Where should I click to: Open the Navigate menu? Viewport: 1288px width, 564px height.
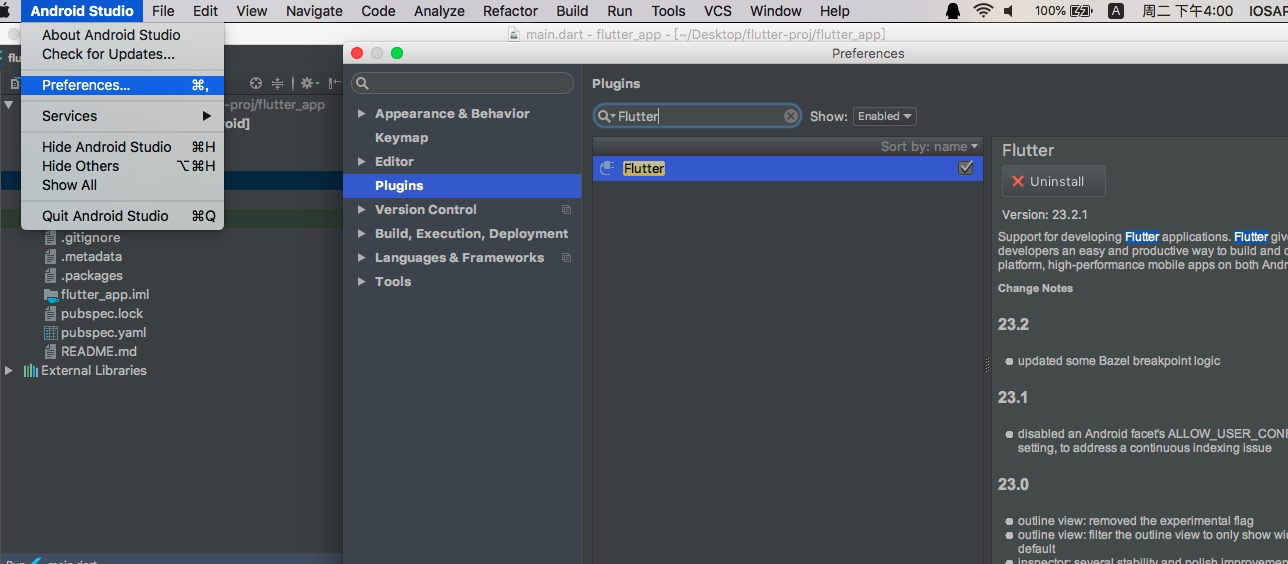click(x=314, y=11)
